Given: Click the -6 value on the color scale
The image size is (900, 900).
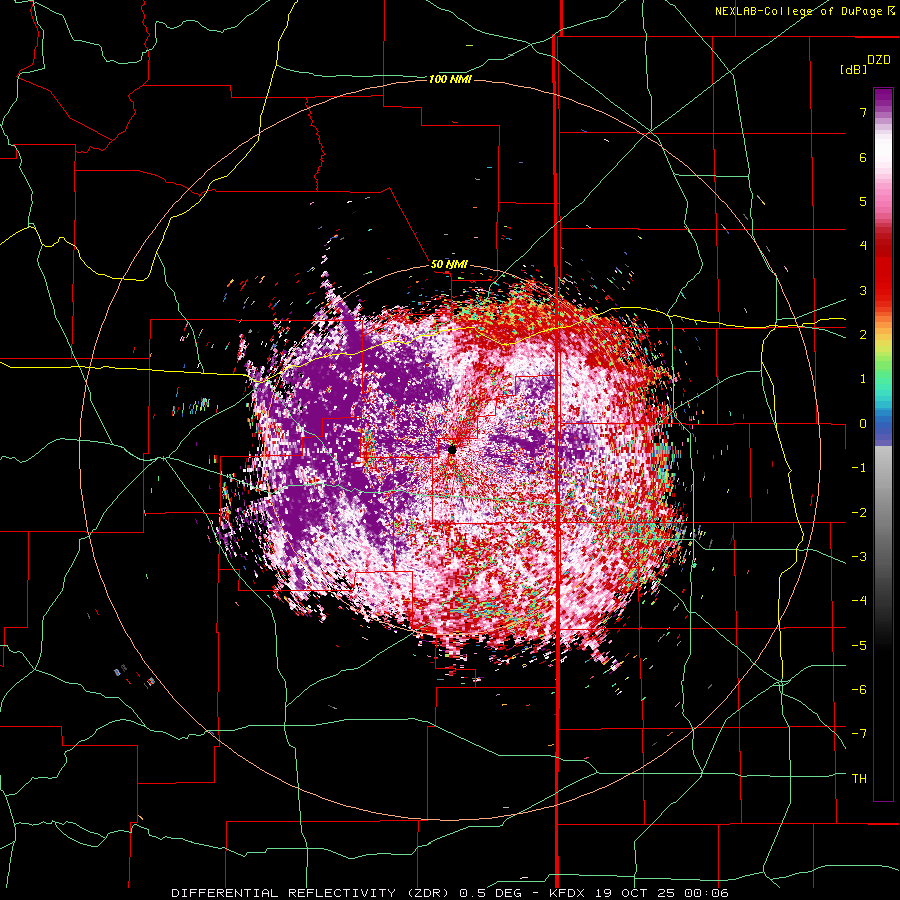Looking at the screenshot, I should pyautogui.click(x=859, y=690).
